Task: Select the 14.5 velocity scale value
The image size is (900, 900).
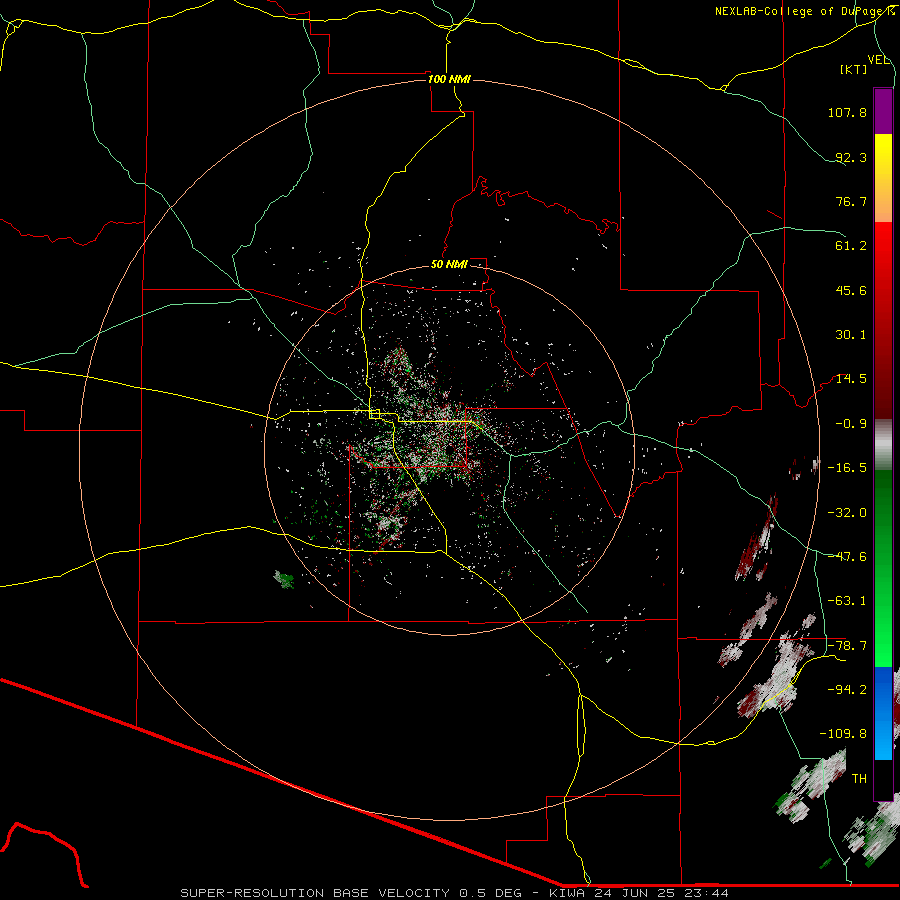Action: [x=851, y=379]
